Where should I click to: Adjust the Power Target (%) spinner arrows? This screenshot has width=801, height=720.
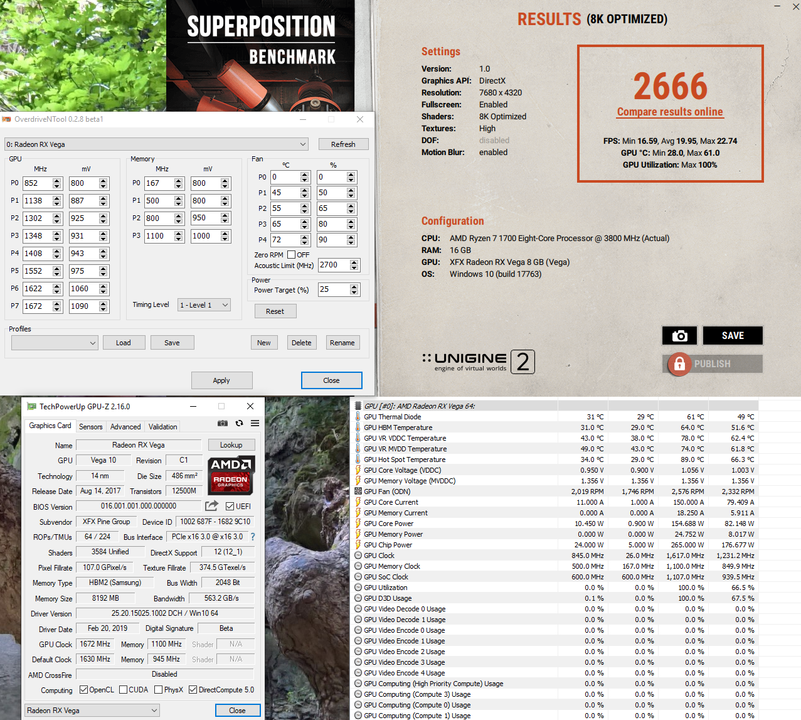click(x=354, y=290)
